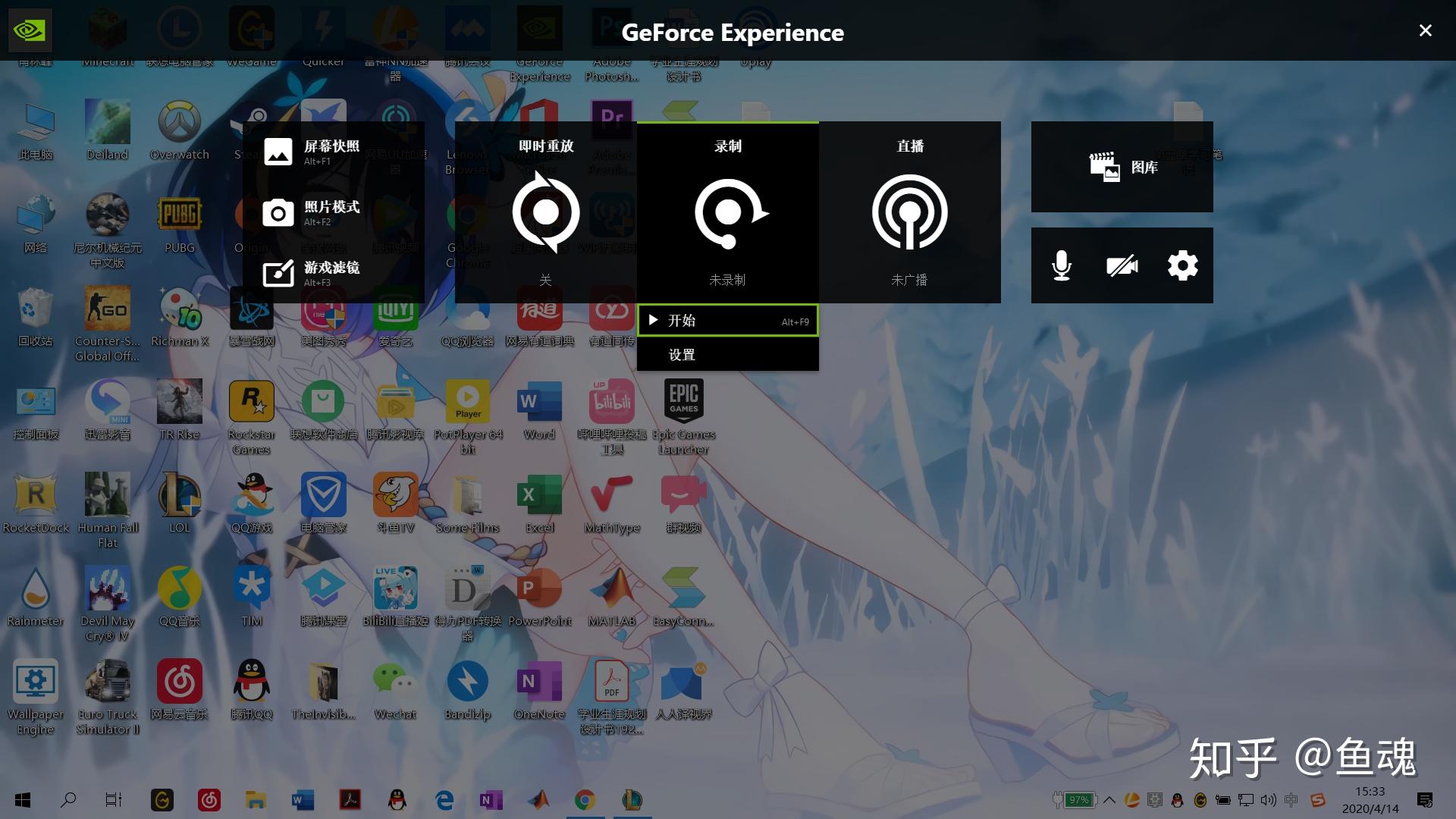Select the 录制 record panel
This screenshot has height=819, width=1456.
728,212
